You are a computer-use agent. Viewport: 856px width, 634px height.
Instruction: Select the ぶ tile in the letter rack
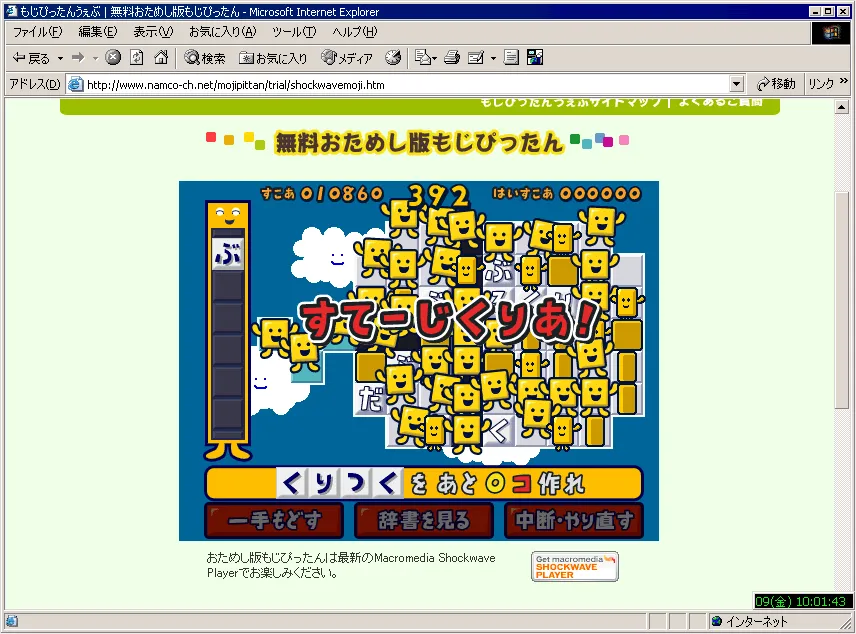(x=228, y=254)
